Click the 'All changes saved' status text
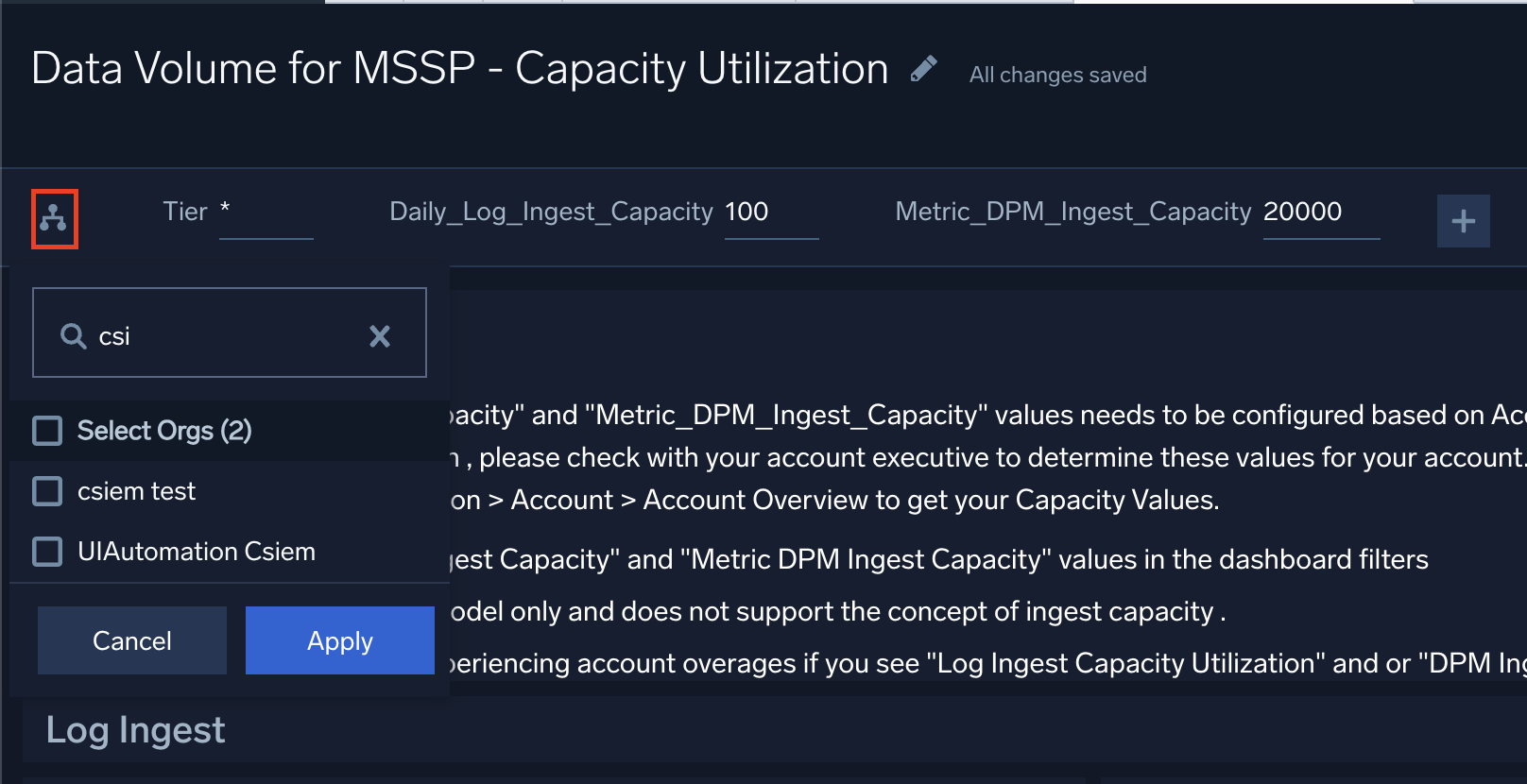1527x784 pixels. (x=1057, y=75)
